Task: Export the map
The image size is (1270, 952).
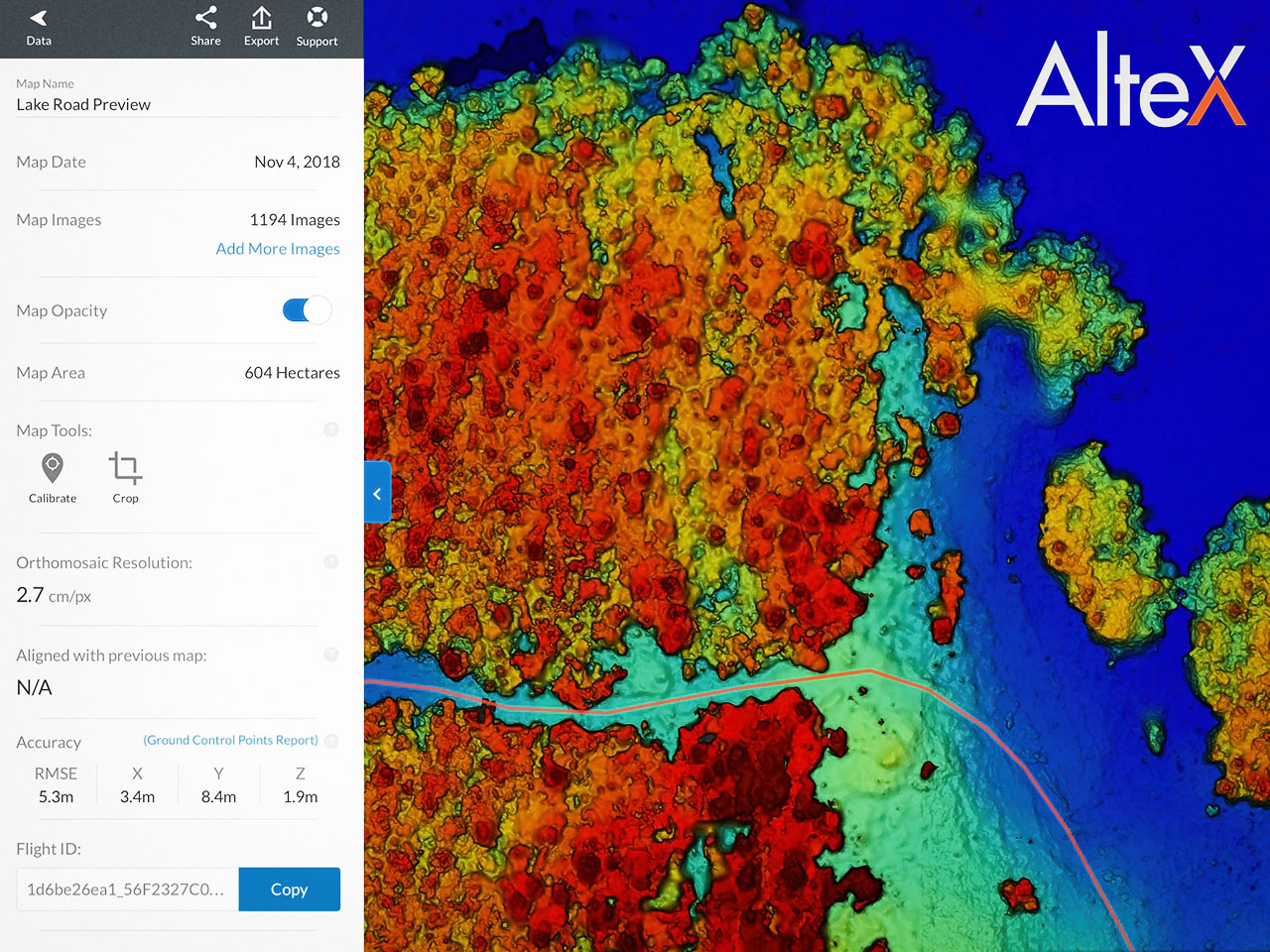Action: (261, 27)
